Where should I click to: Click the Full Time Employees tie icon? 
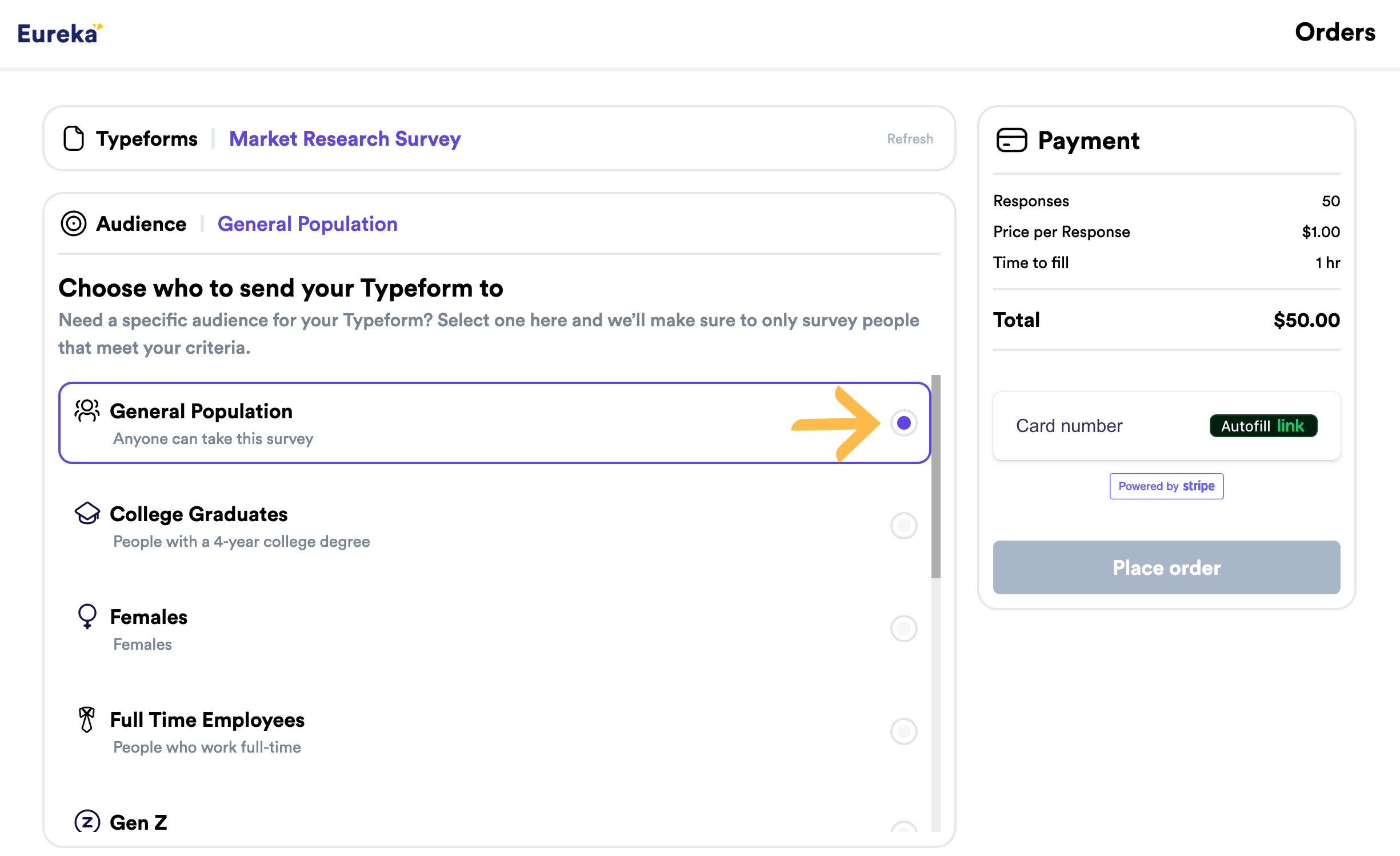(87, 719)
